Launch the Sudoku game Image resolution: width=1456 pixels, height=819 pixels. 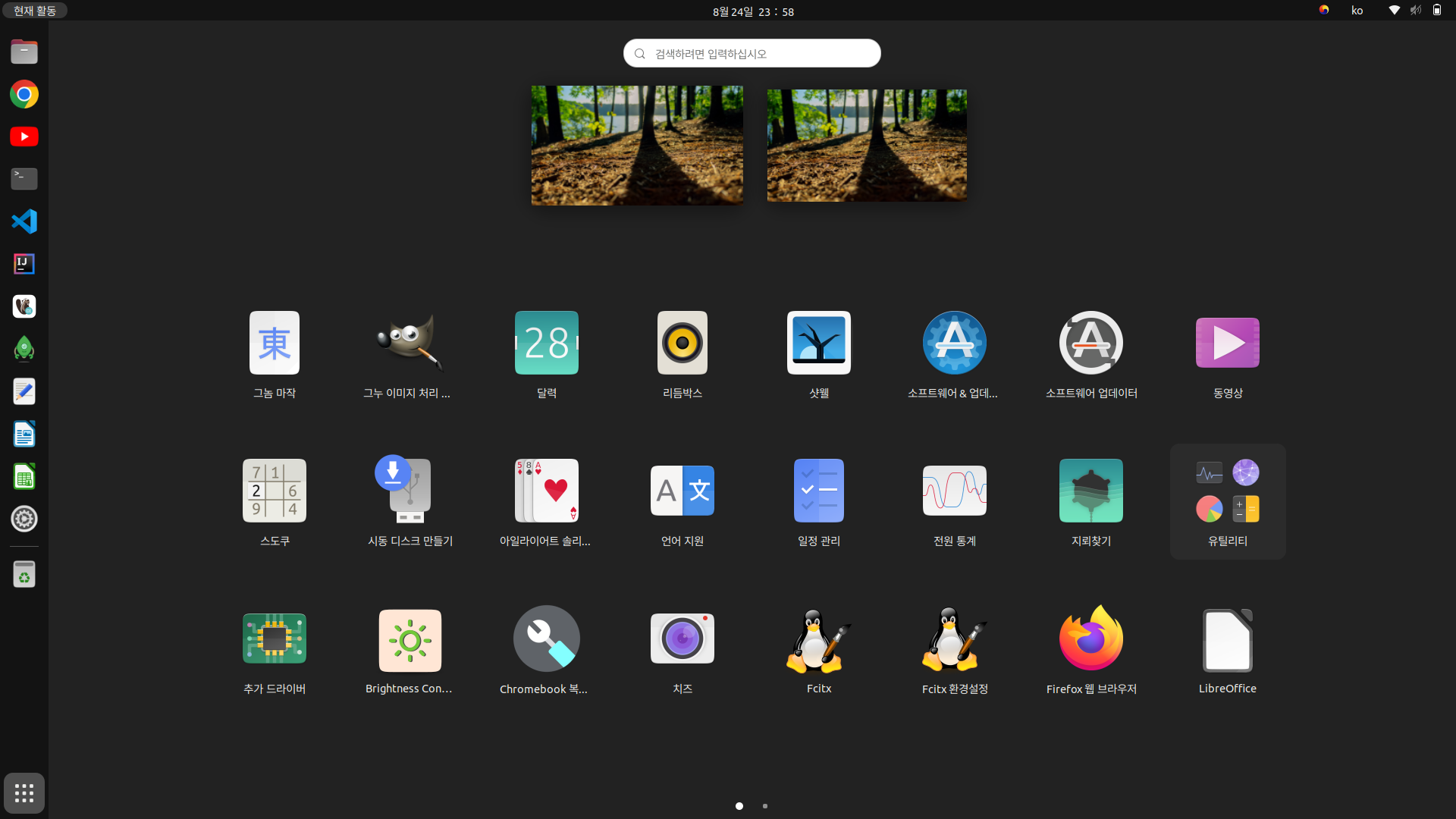(274, 491)
